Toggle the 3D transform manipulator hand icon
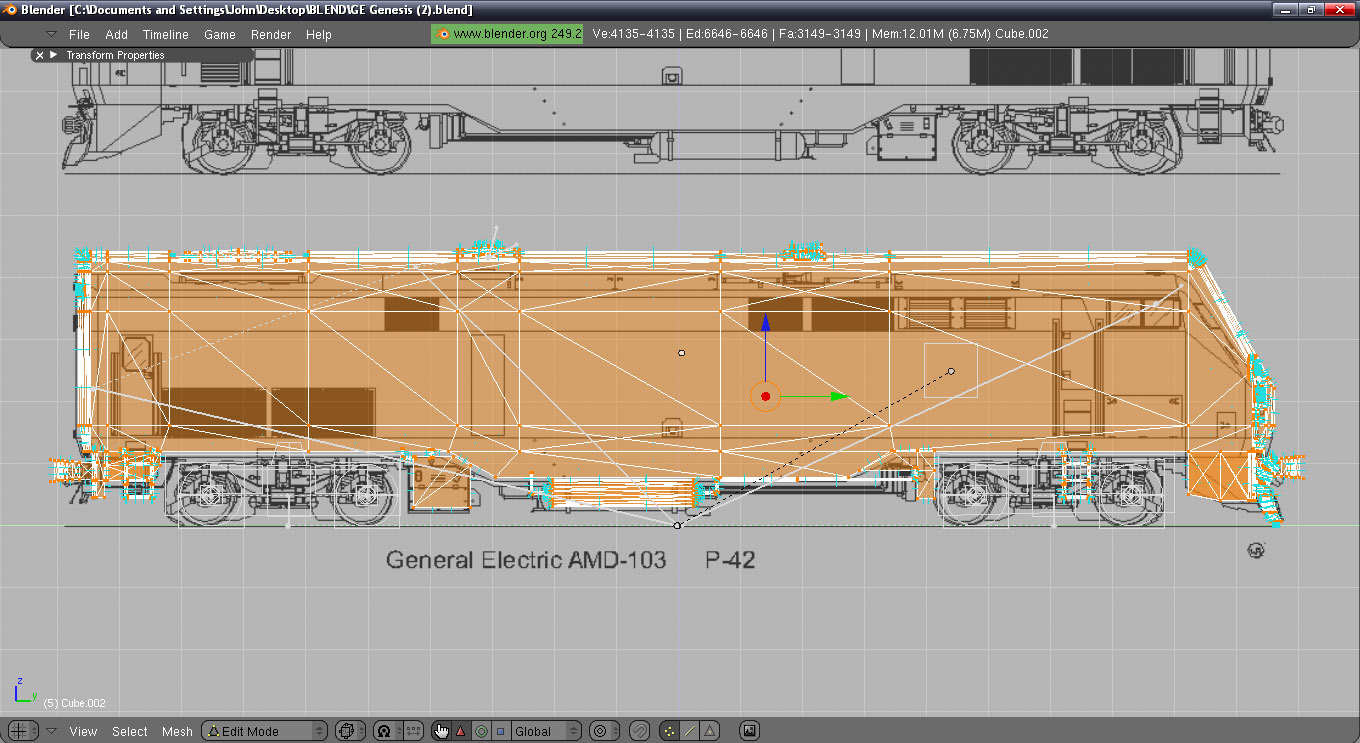Screen dimensions: 1360x743 [441, 731]
